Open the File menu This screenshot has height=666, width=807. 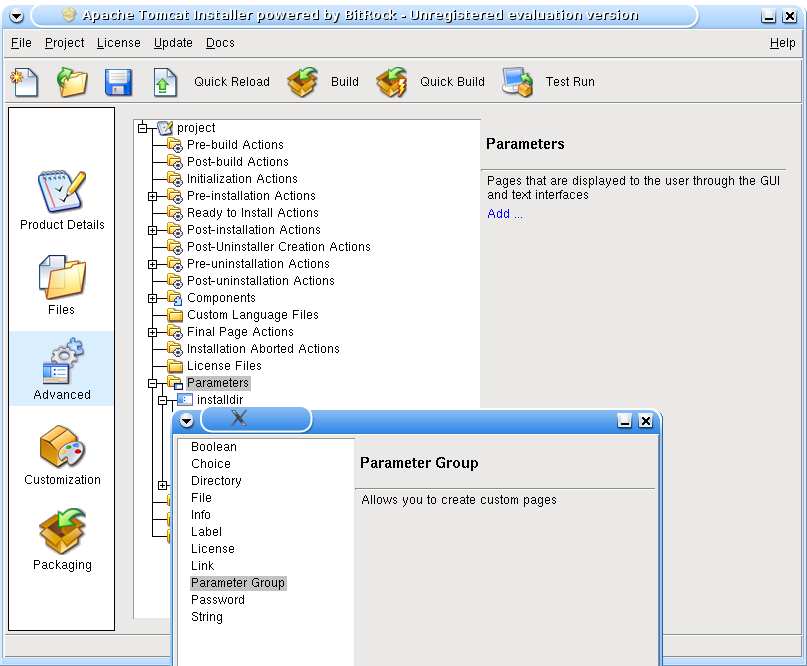click(x=21, y=43)
